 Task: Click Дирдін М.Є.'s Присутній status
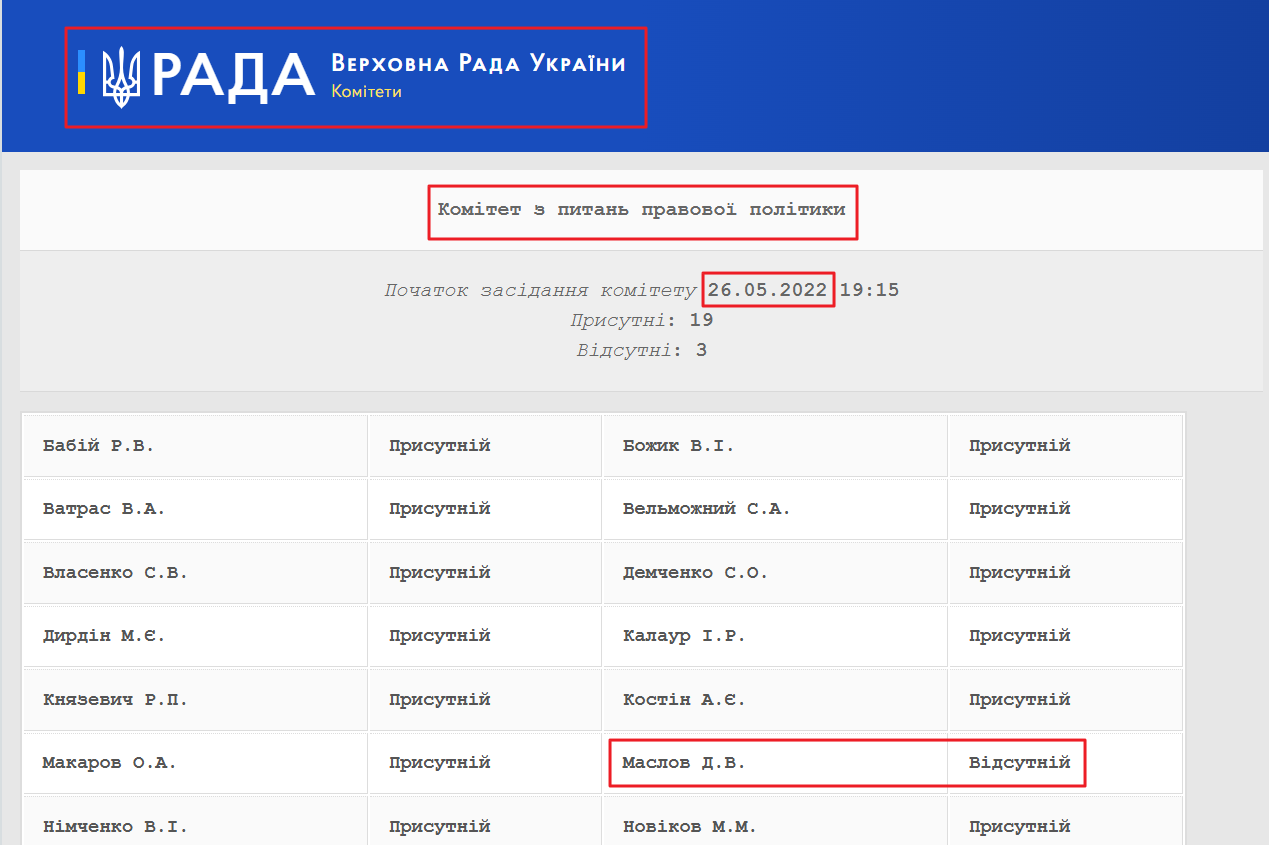440,635
